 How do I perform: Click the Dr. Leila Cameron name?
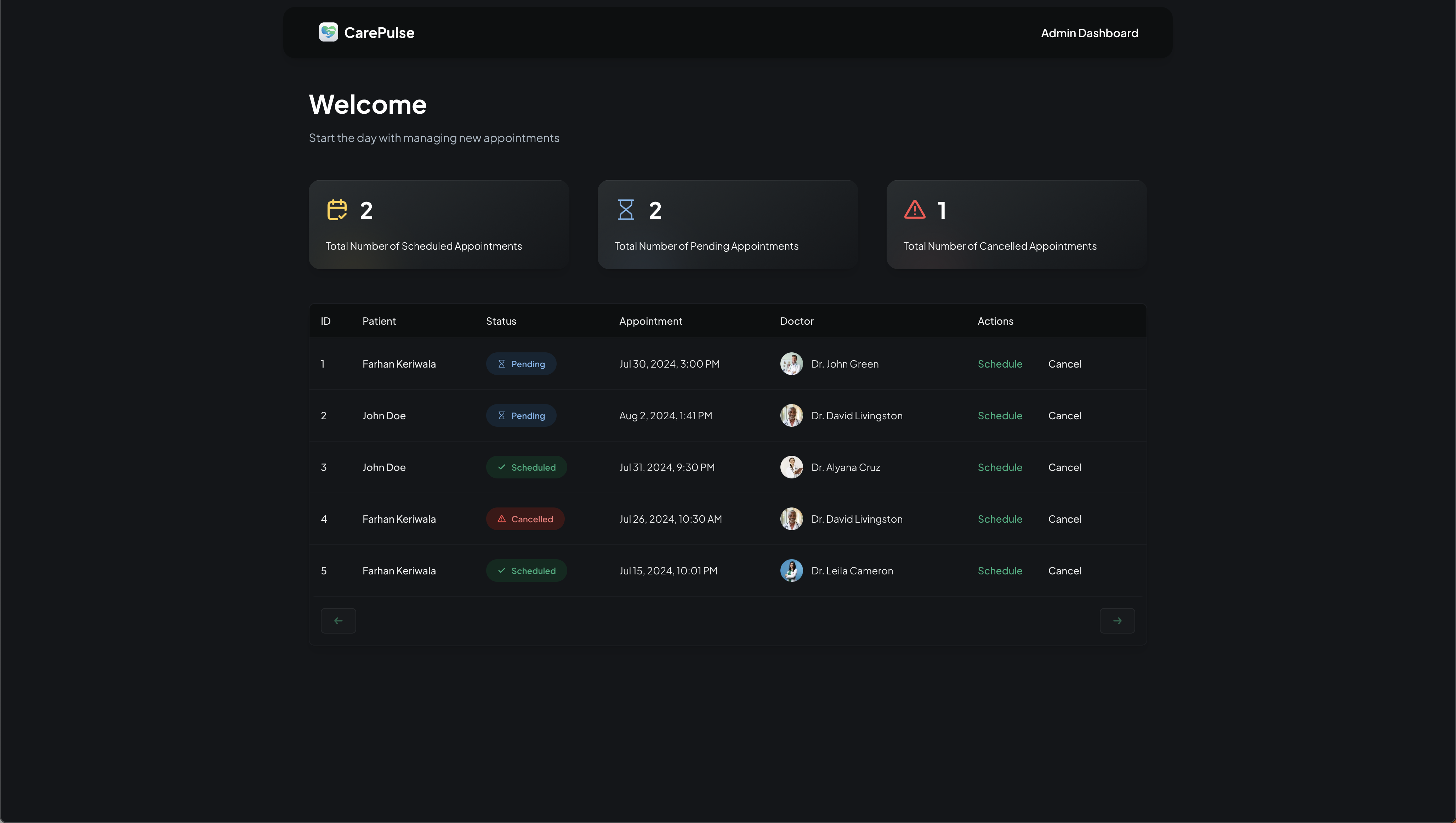pos(852,571)
